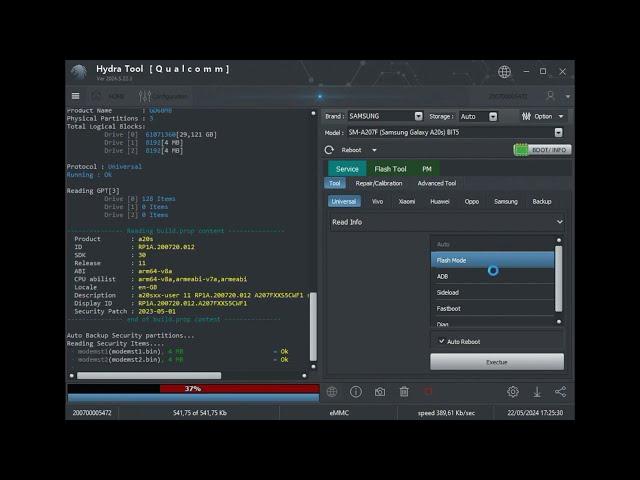640x480 pixels.
Task: Click the 37% progress bar
Action: [193, 389]
